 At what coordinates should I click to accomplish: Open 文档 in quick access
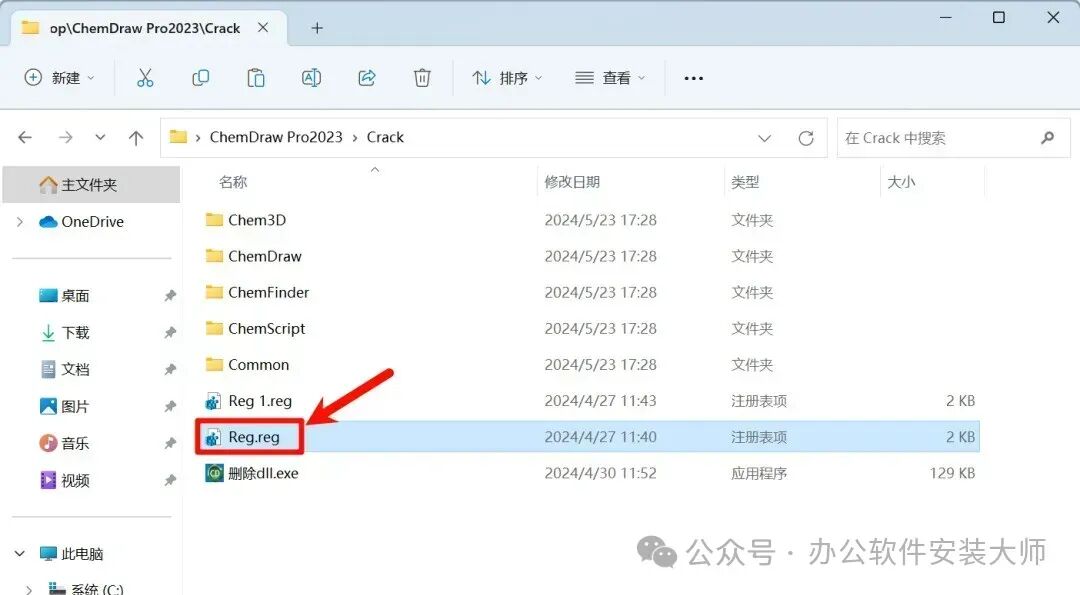tap(74, 369)
